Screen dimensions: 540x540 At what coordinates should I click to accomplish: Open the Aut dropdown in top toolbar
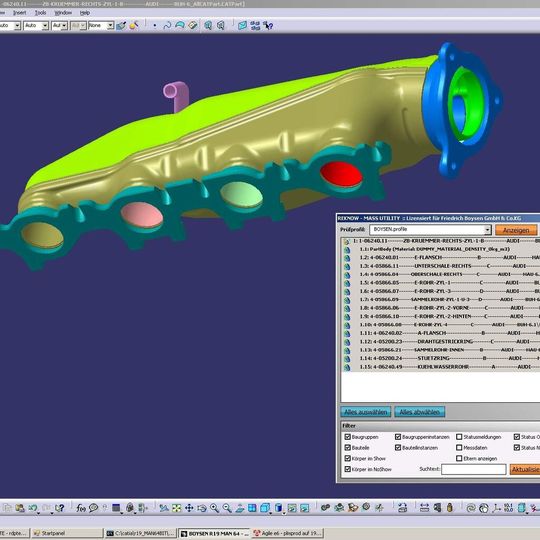point(64,25)
